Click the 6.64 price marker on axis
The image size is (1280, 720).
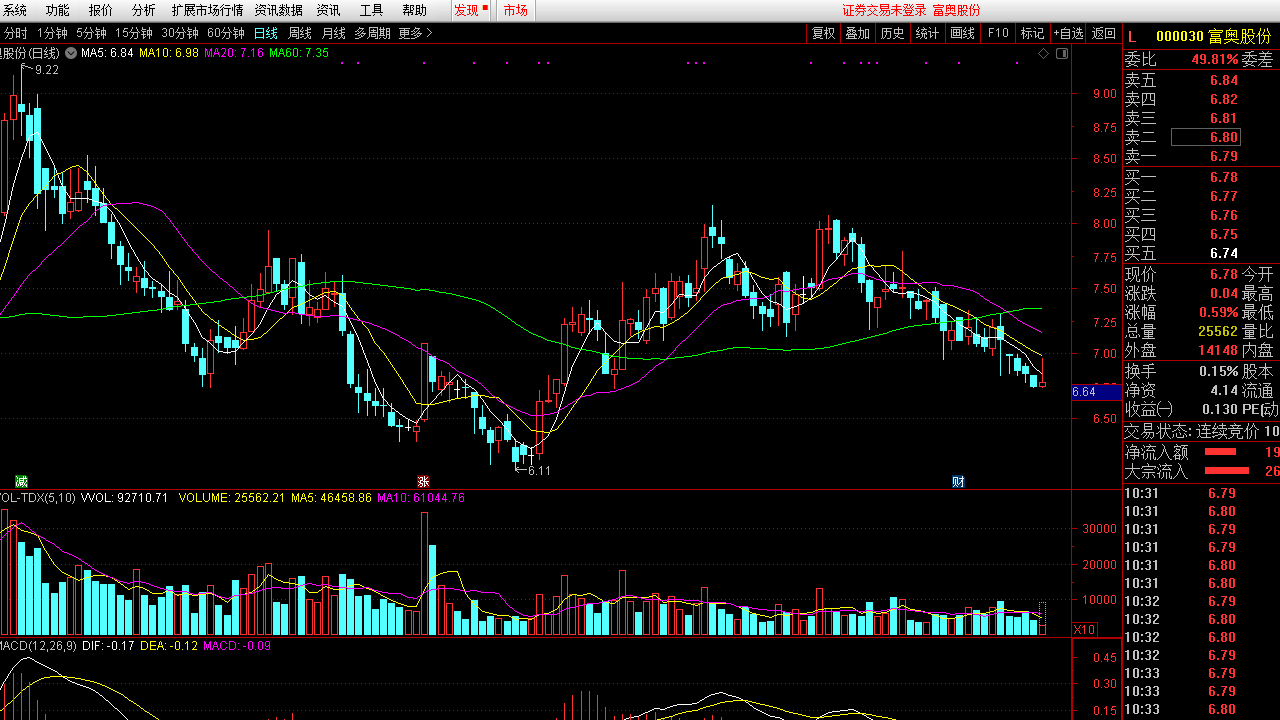[1096, 392]
